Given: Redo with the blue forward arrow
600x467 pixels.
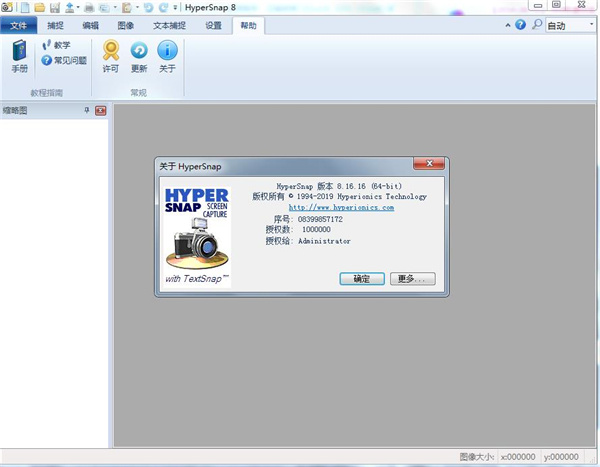Looking at the screenshot, I should point(163,7).
